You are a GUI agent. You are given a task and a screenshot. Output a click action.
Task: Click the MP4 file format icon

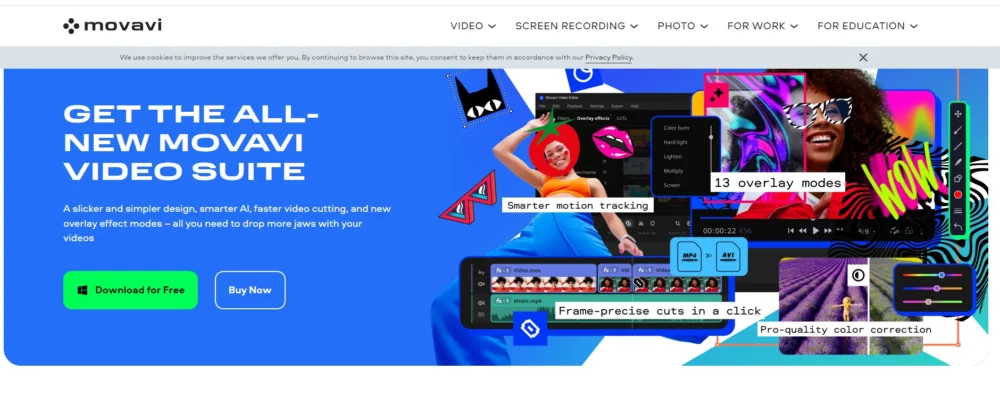click(x=689, y=256)
